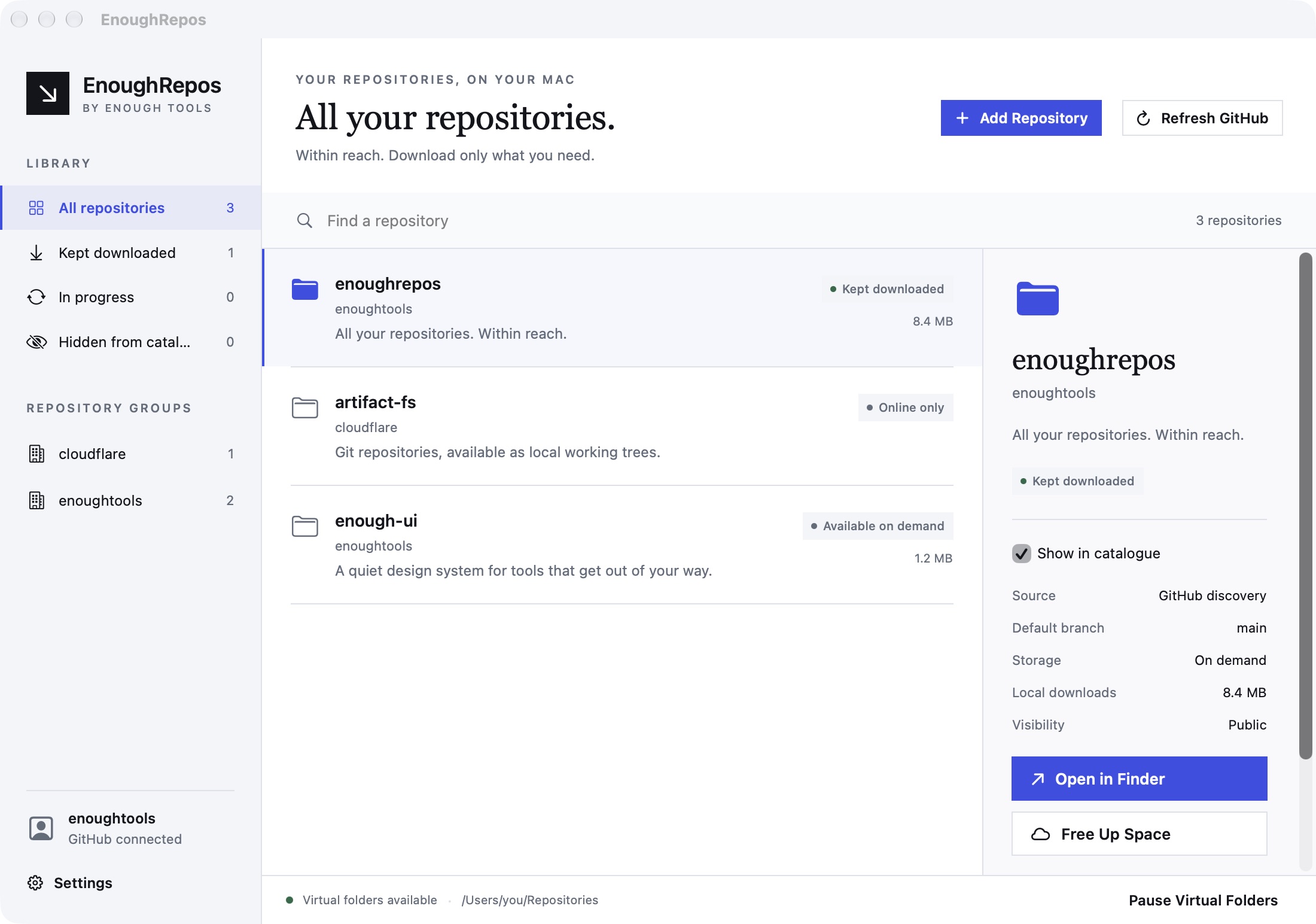Click the Hidden from catalogue crossed-eye icon
Image resolution: width=1316 pixels, height=924 pixels.
(36, 342)
